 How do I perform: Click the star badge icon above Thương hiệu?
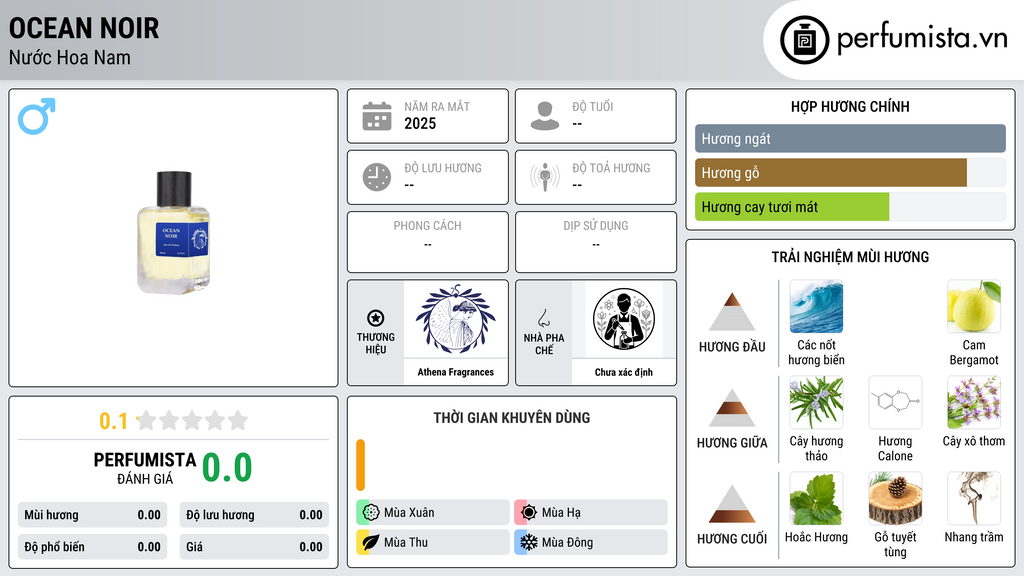(x=376, y=318)
